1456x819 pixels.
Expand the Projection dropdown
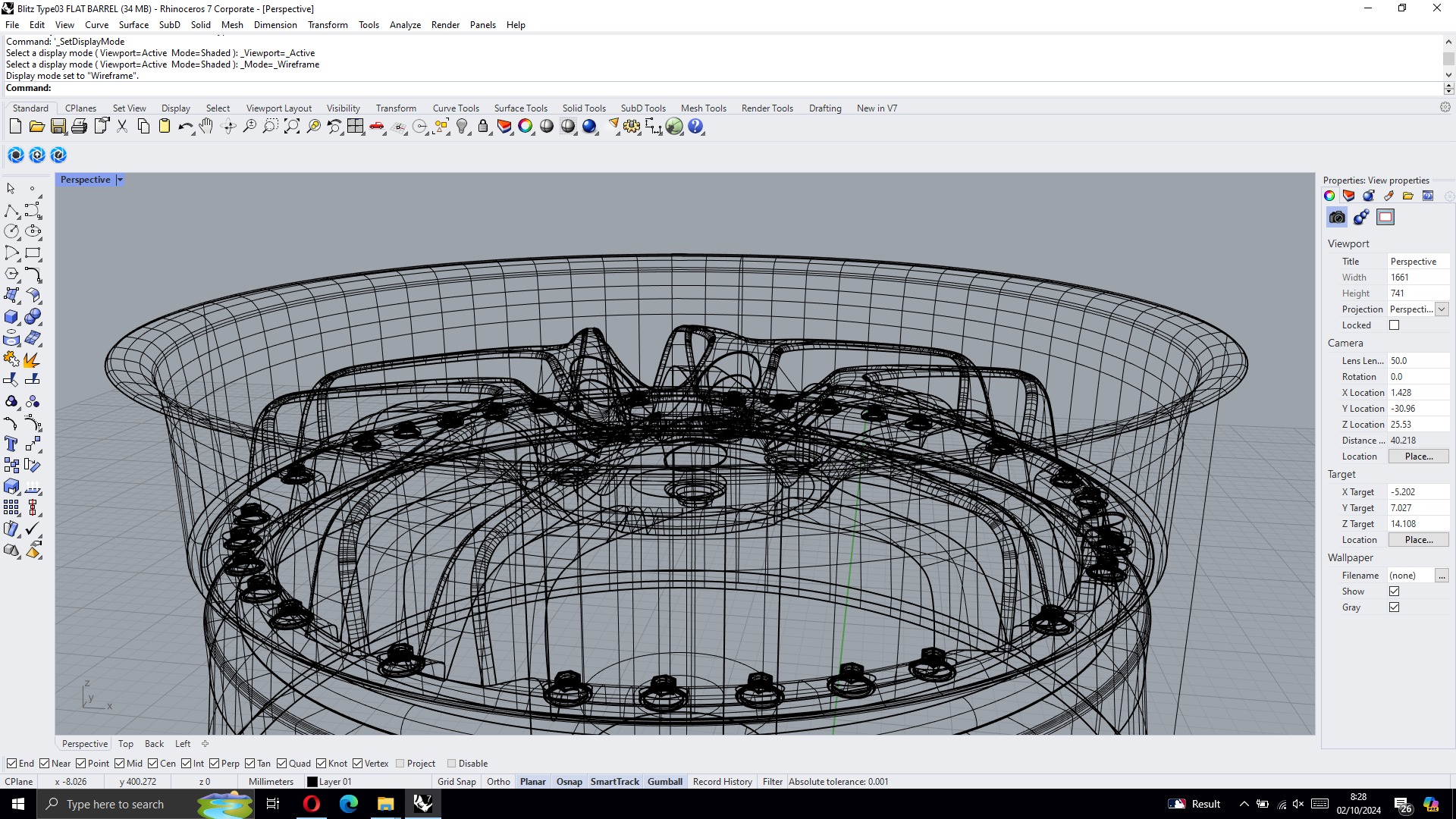1442,309
